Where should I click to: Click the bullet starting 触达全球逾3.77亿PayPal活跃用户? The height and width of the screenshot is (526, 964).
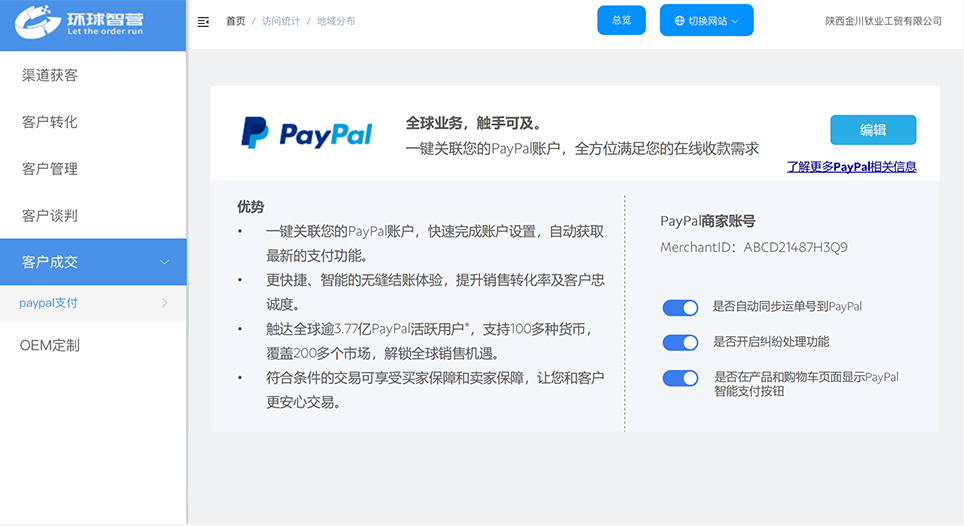430,341
